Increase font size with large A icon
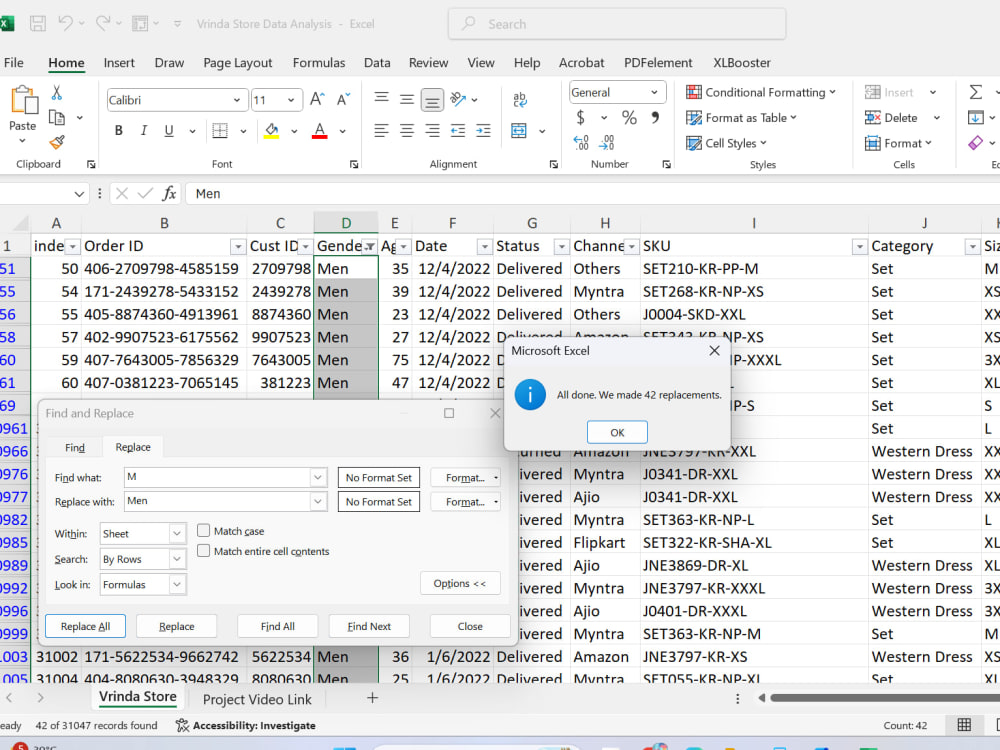The width and height of the screenshot is (1000, 750). [x=317, y=99]
